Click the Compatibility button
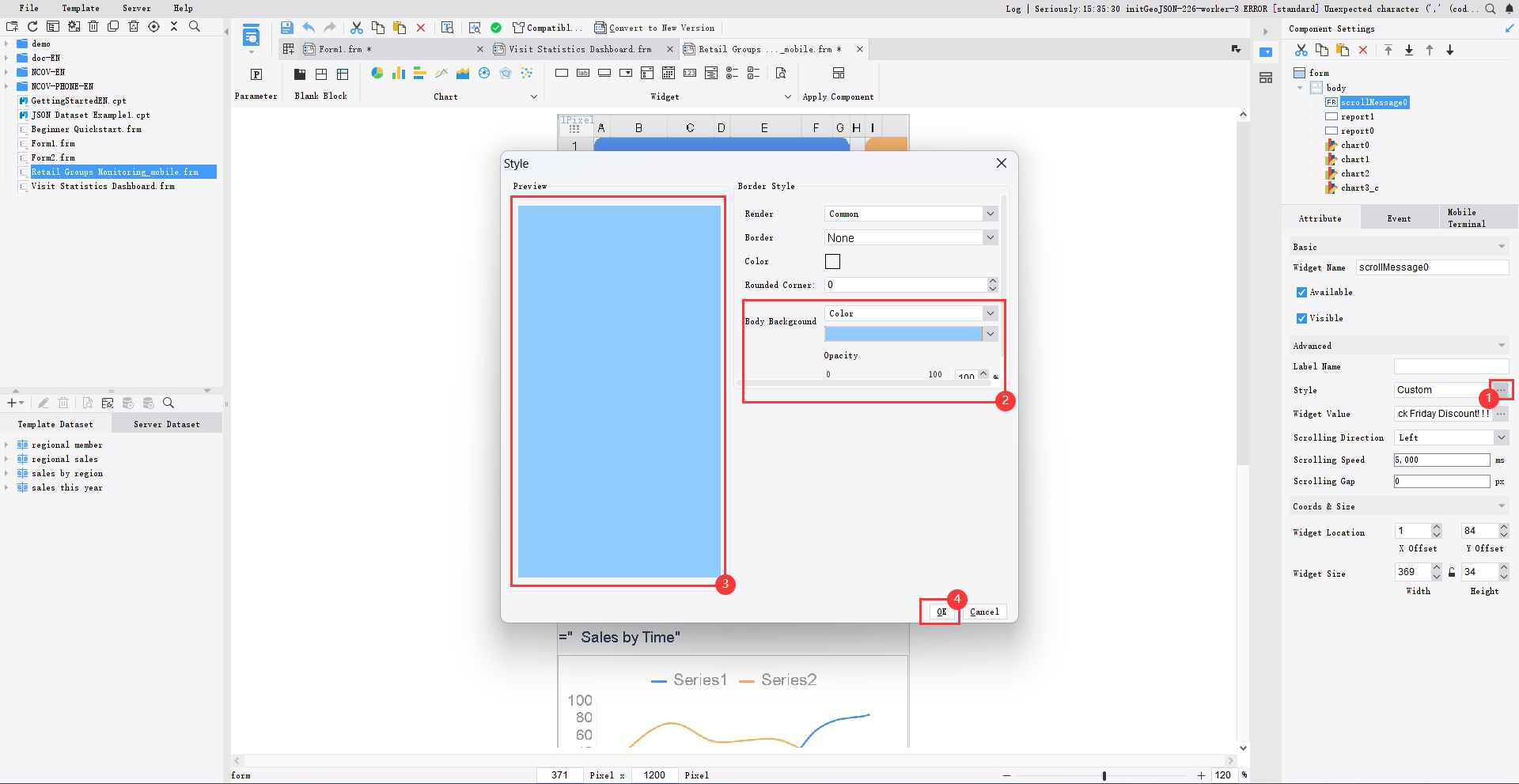 click(547, 28)
